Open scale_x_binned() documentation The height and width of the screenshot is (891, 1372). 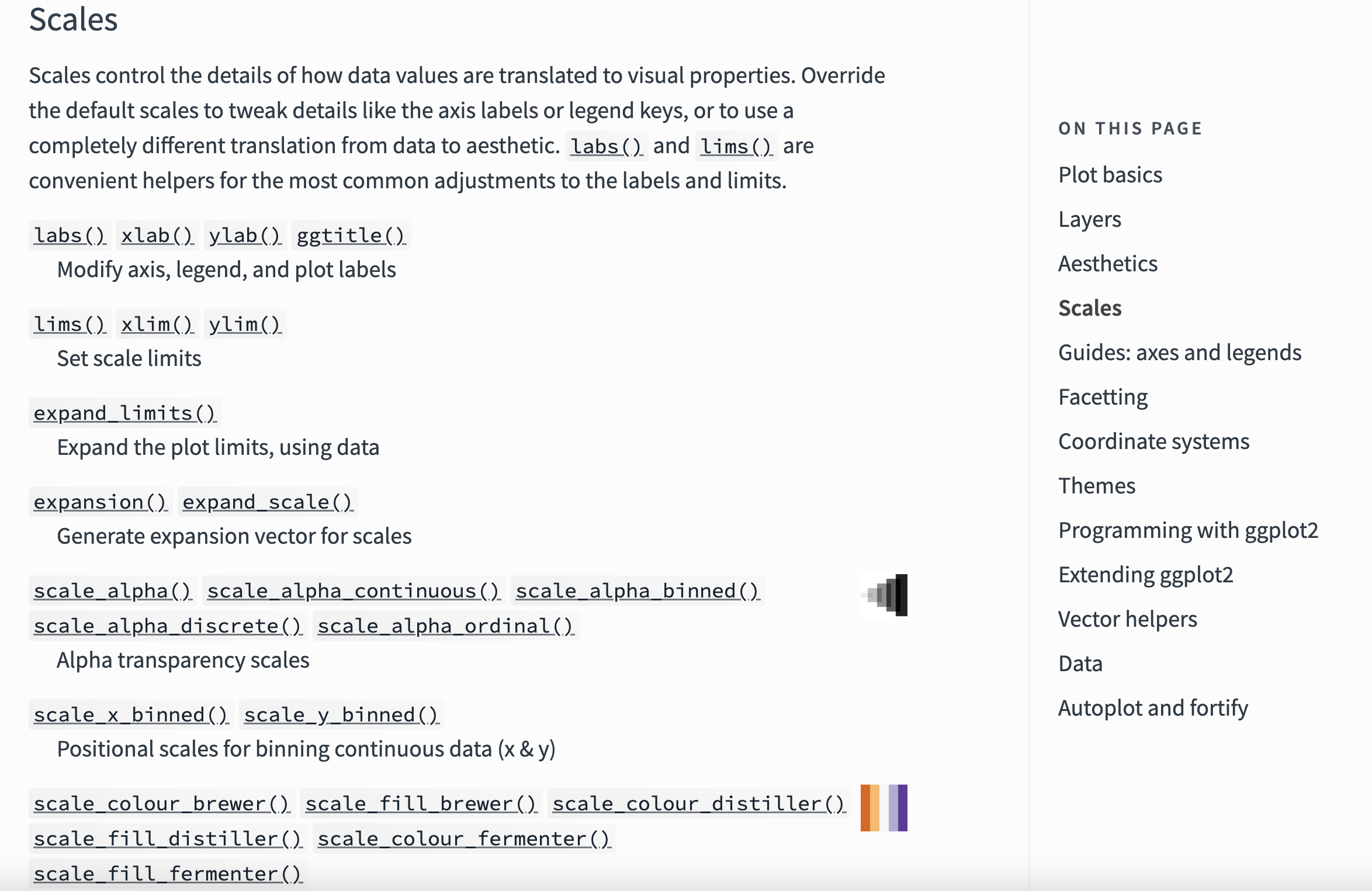(x=131, y=715)
